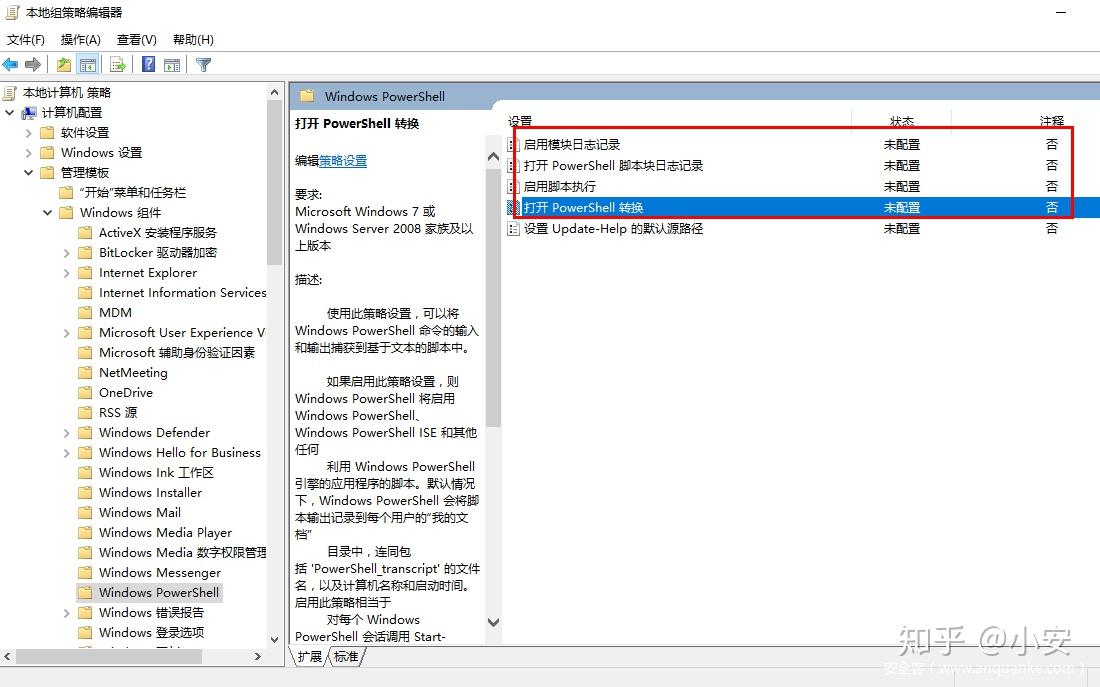This screenshot has height=687, width=1100.
Task: Select 启用模块日志记录 policy setting
Action: click(572, 145)
